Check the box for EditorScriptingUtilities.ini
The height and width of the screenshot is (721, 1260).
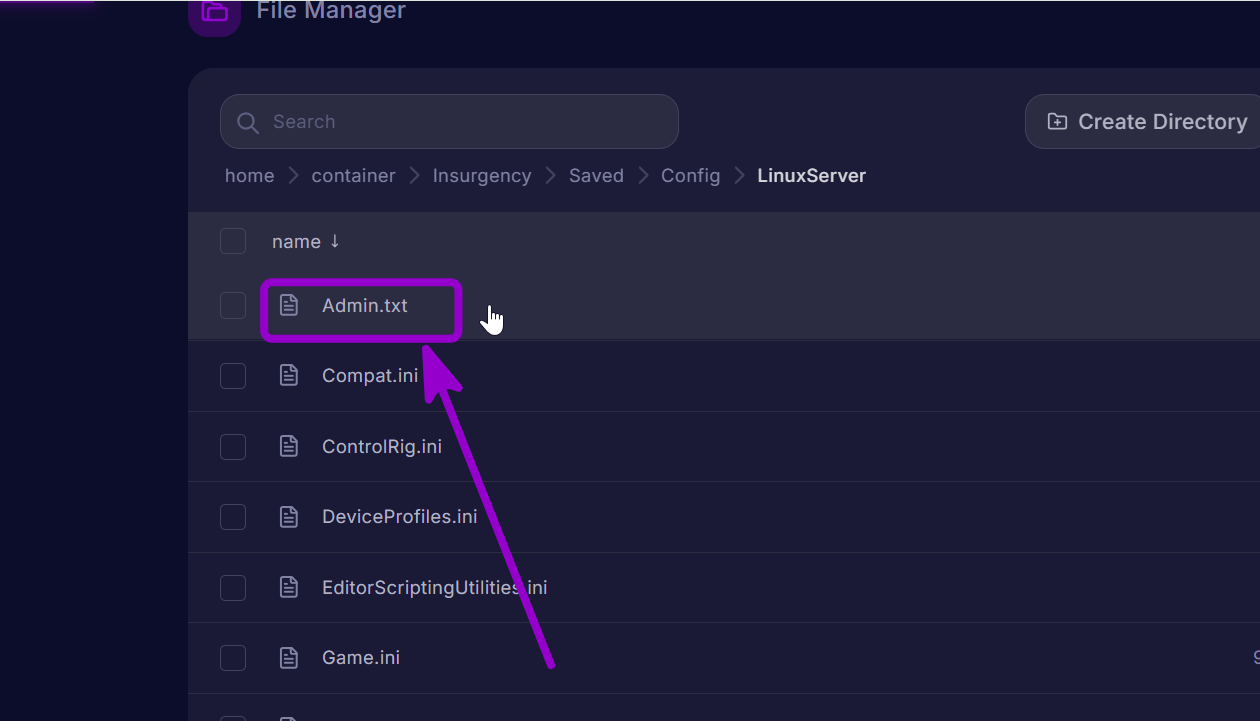233,587
